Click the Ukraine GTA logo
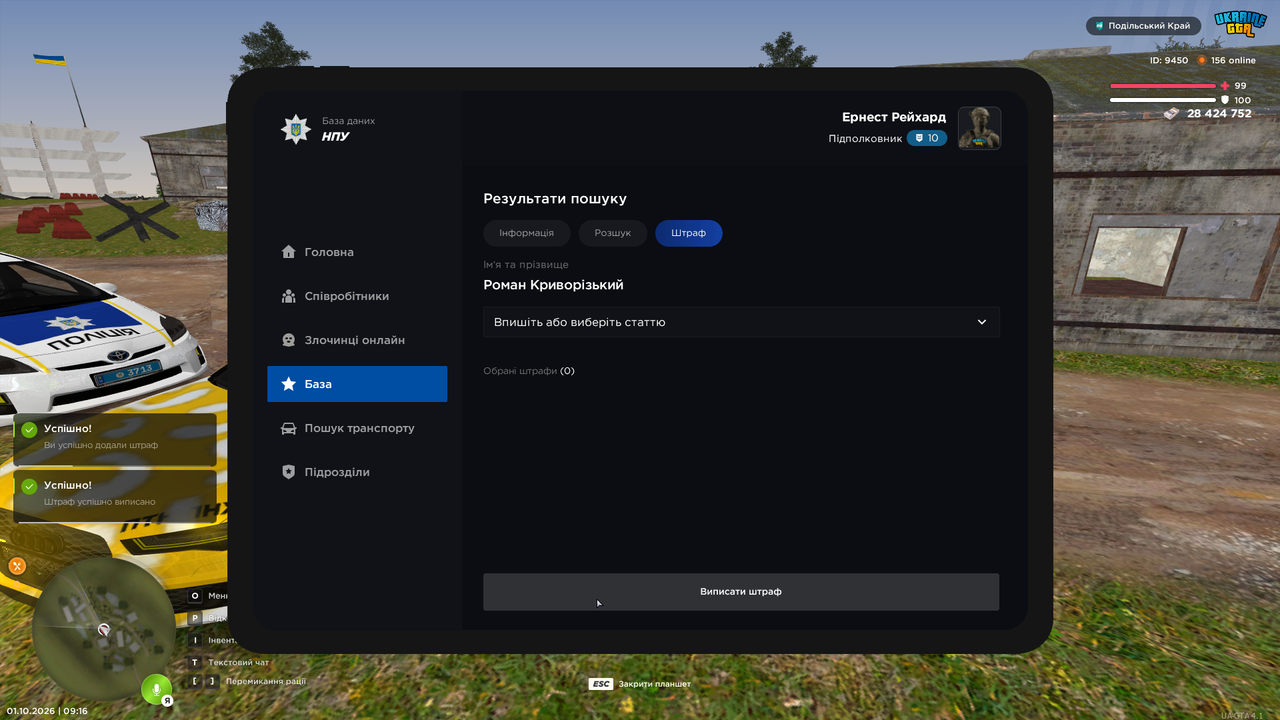 tap(1240, 24)
